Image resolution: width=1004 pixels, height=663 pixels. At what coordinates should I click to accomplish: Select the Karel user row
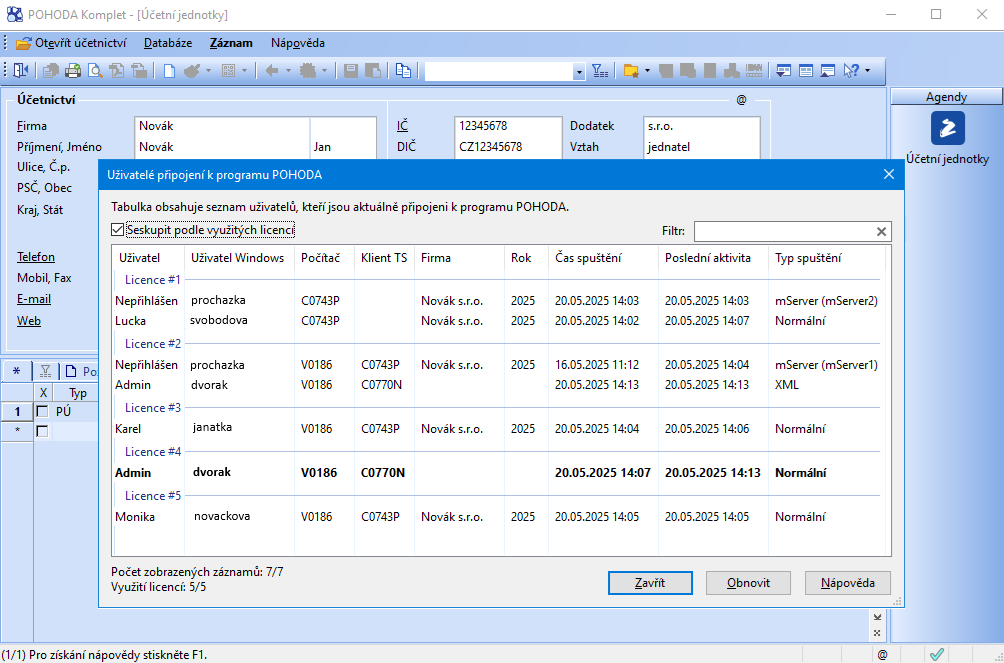497,429
